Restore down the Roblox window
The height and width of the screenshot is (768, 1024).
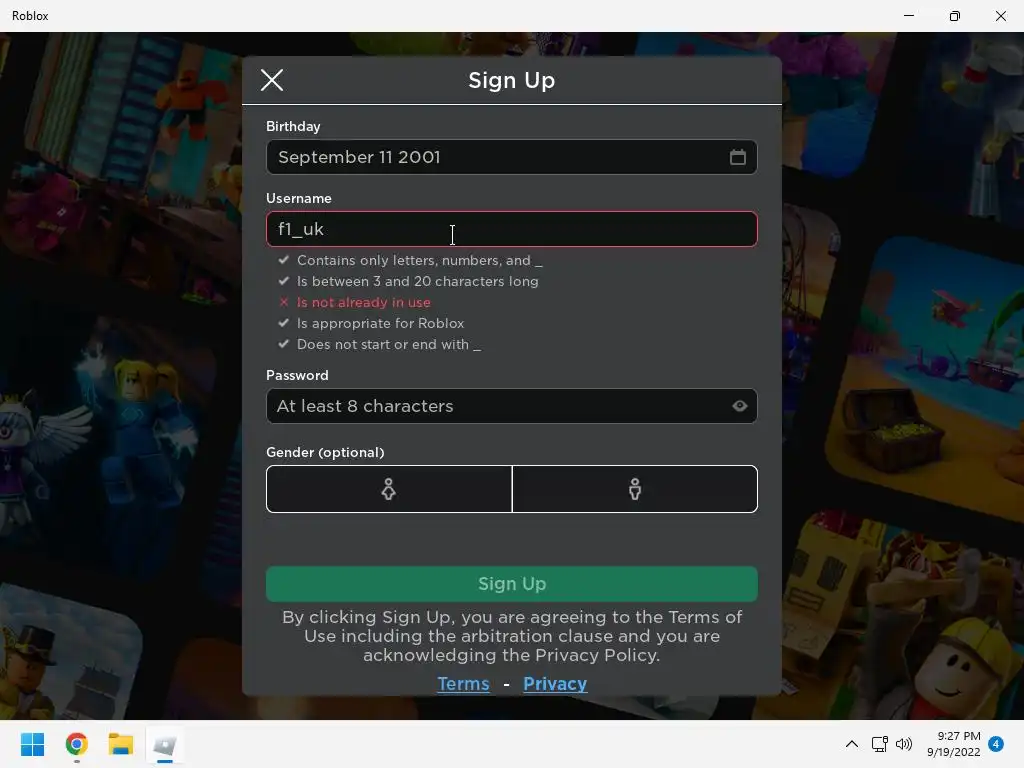(x=955, y=16)
